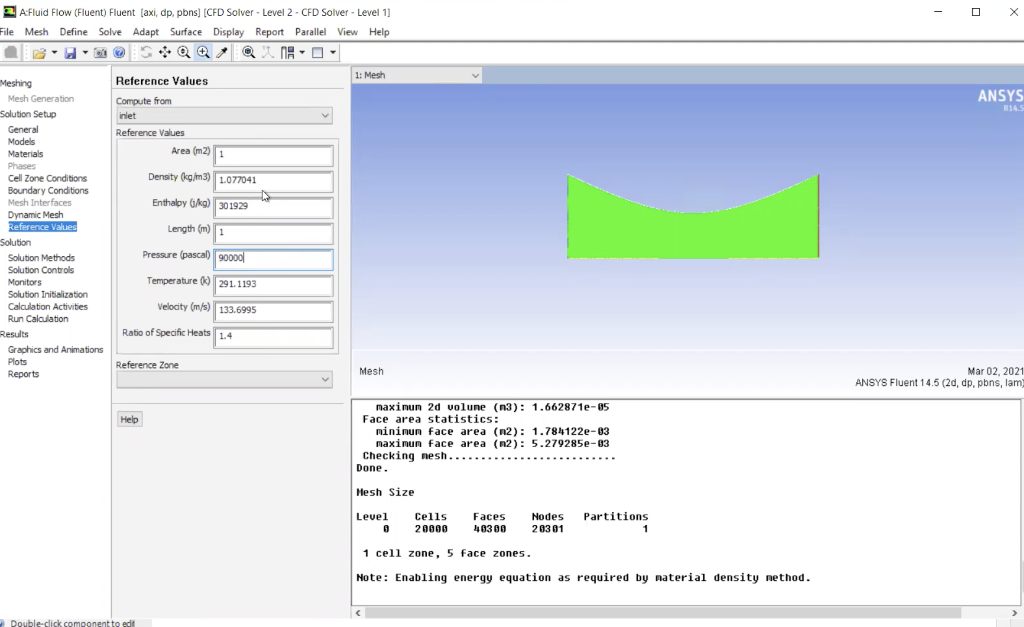Click the graphics window layout icon

[x=318, y=53]
